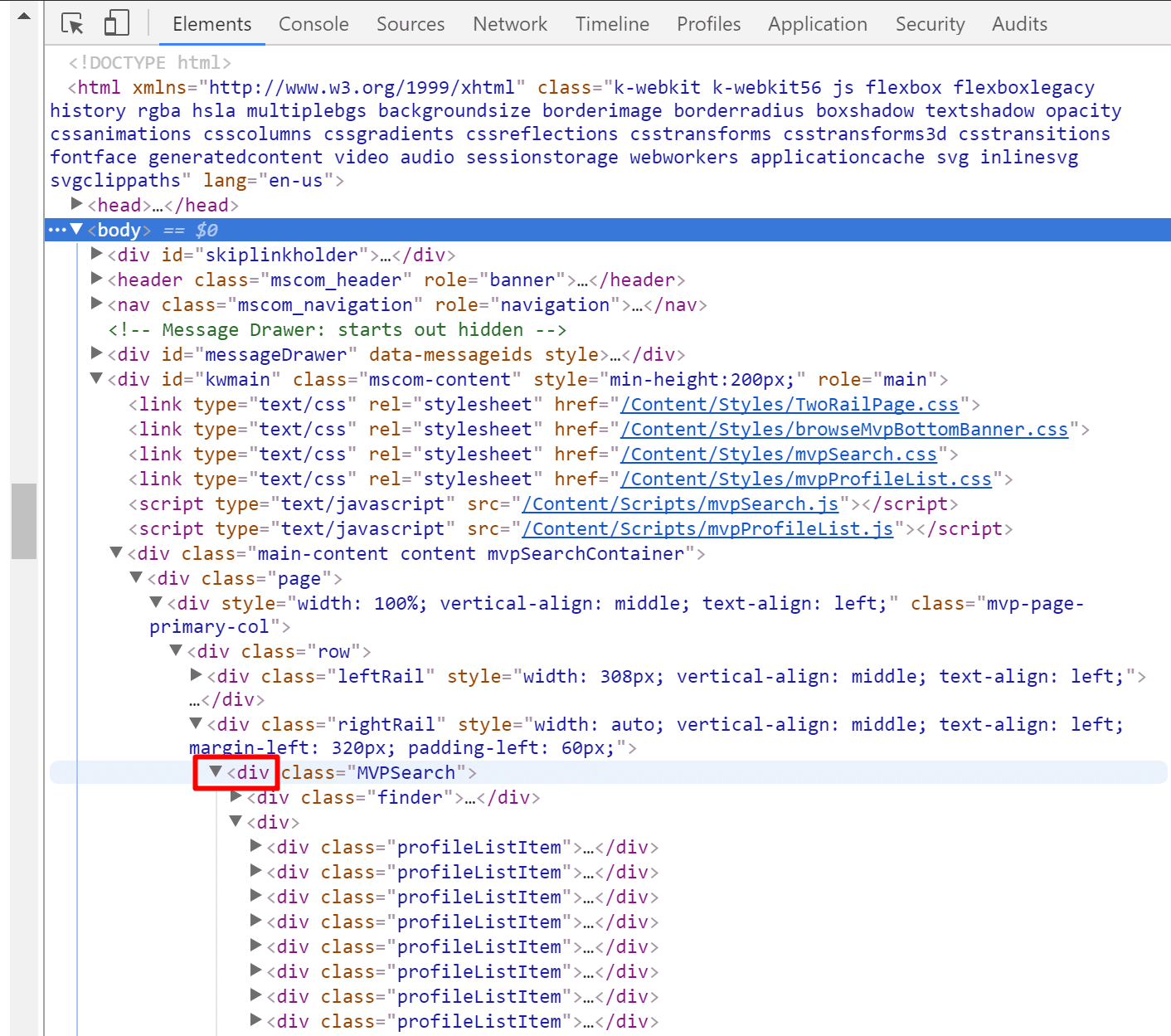Follow the TwoRailPage.css stylesheet link
1171x1036 pixels.
pos(790,405)
